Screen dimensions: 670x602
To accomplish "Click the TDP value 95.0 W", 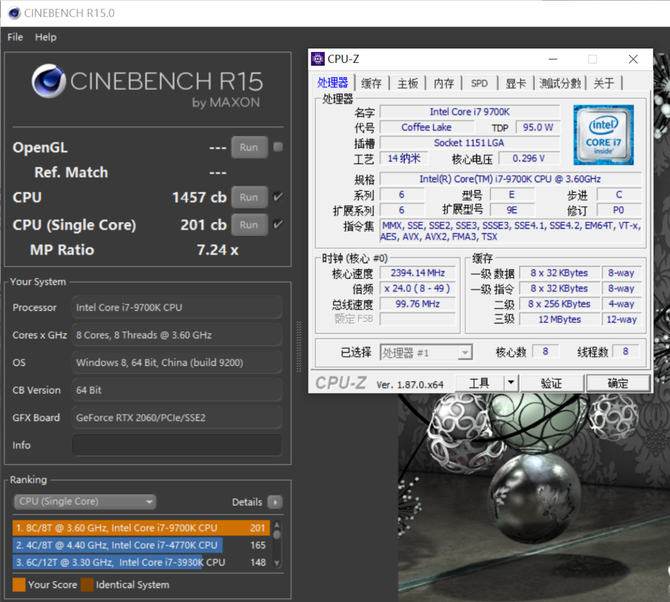I will click(x=538, y=127).
